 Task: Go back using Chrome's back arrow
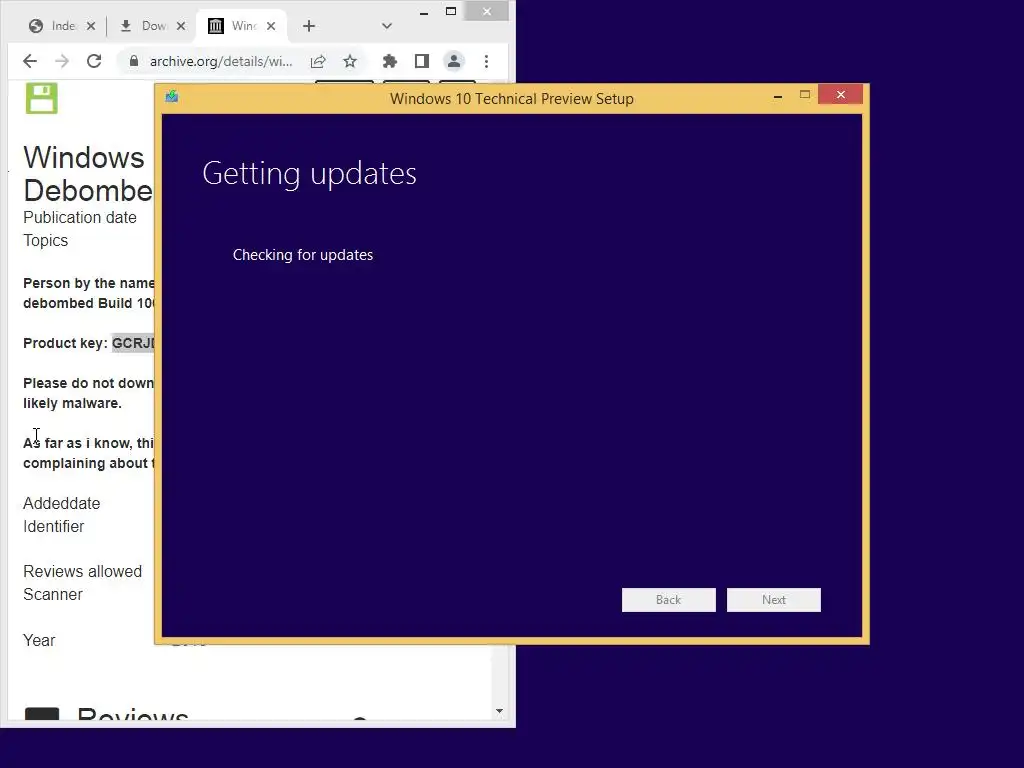click(x=30, y=61)
